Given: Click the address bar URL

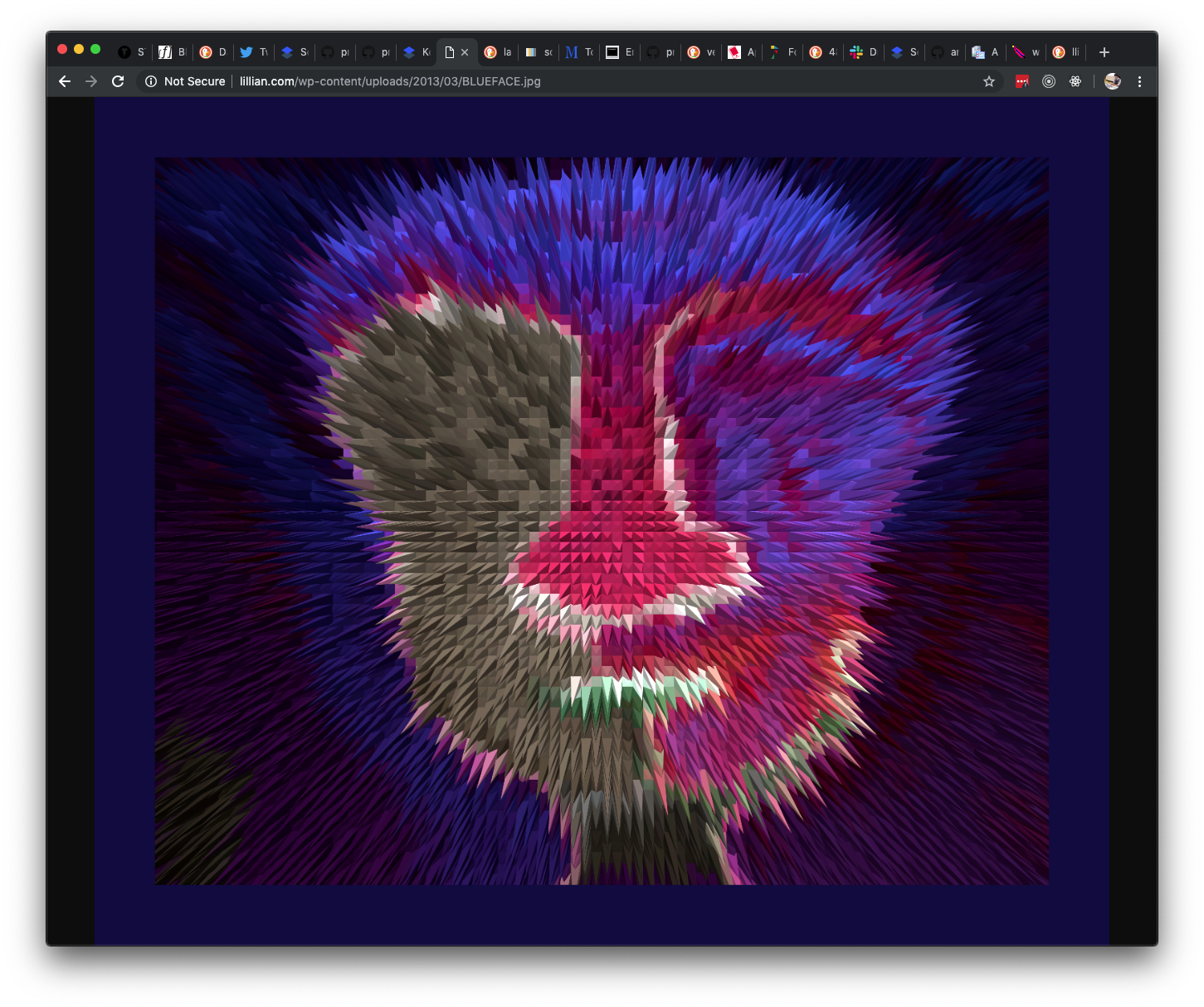Looking at the screenshot, I should click(390, 81).
